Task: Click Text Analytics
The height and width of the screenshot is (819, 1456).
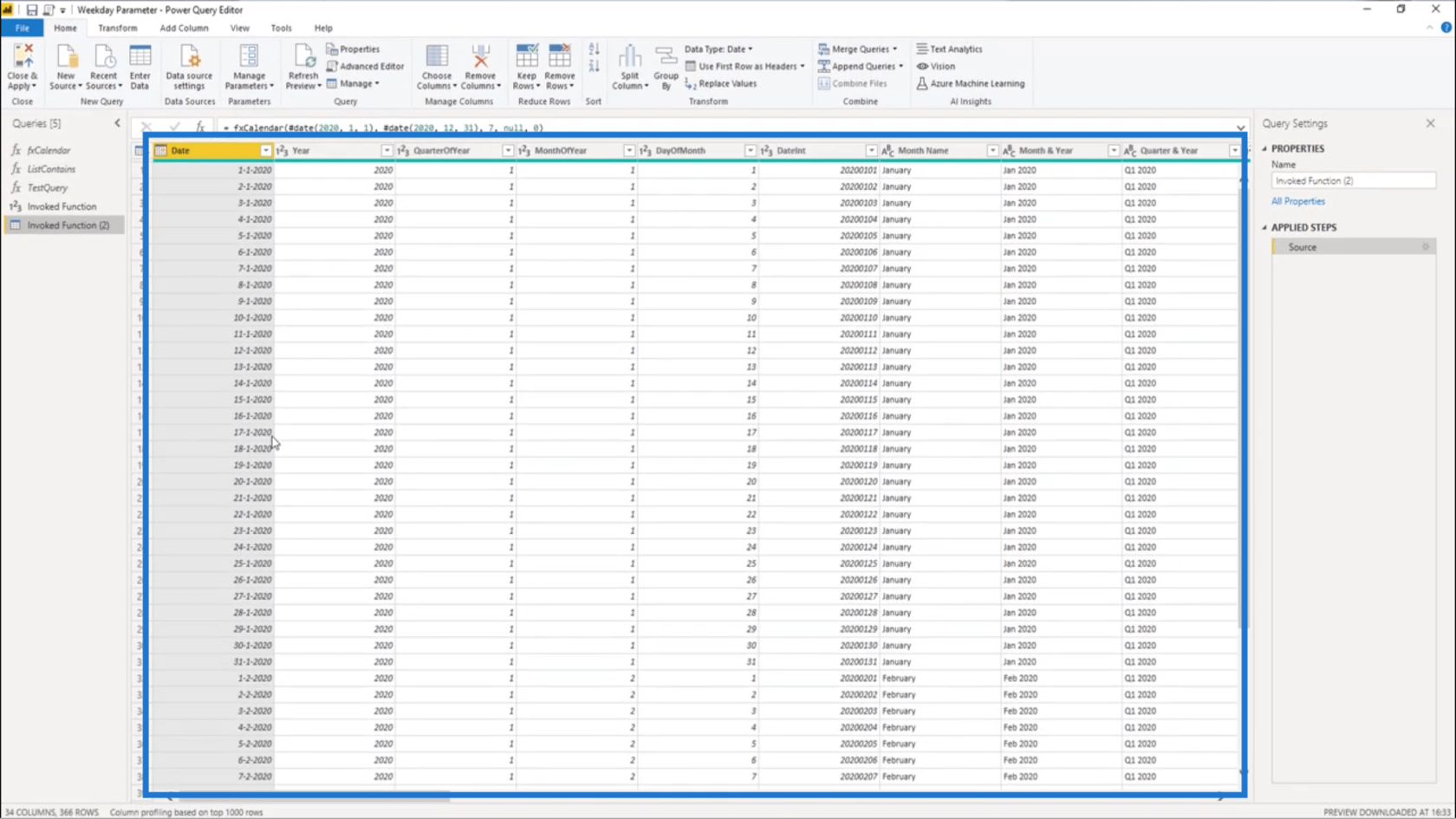Action: point(949,49)
